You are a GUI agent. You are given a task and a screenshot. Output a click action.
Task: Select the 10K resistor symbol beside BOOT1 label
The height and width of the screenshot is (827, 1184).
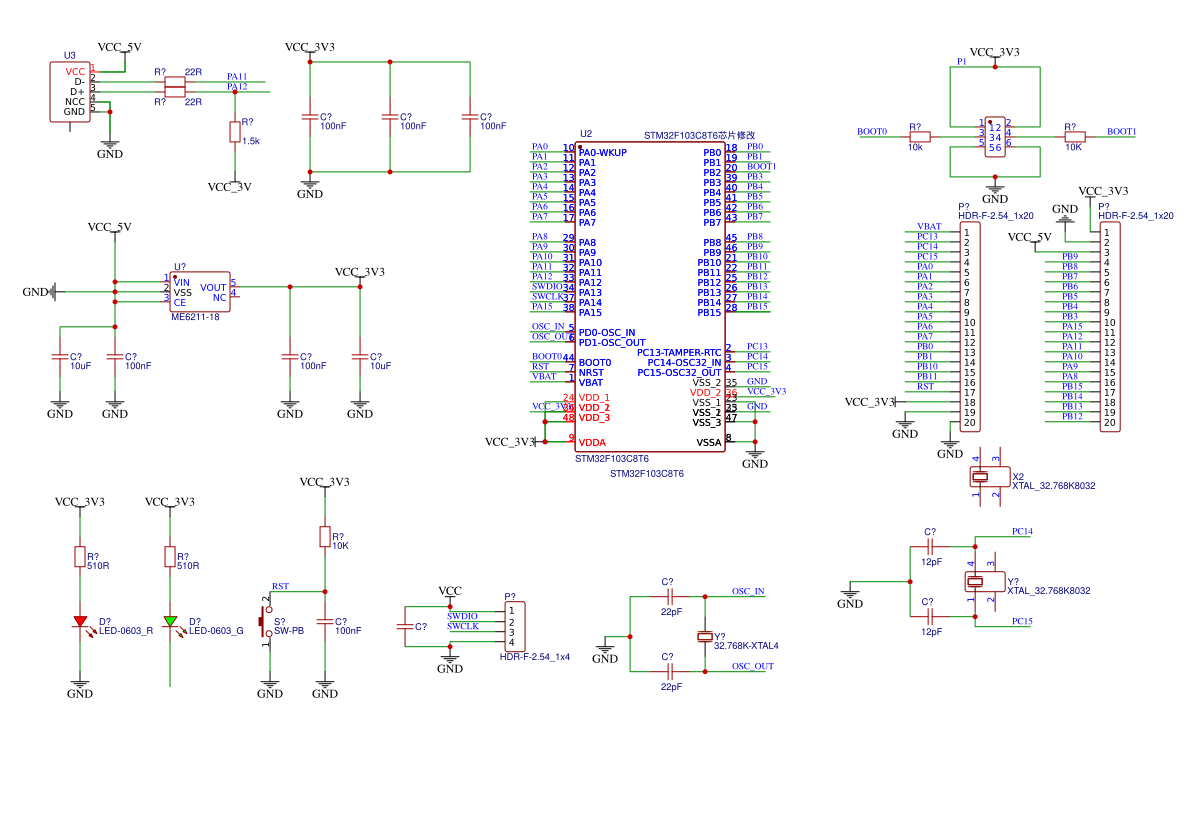point(1075,137)
